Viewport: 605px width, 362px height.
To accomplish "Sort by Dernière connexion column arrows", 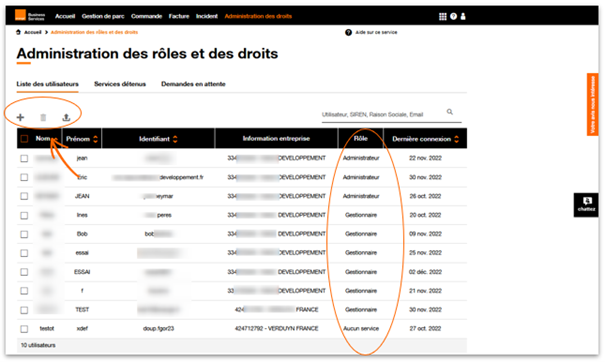I will click(x=457, y=139).
